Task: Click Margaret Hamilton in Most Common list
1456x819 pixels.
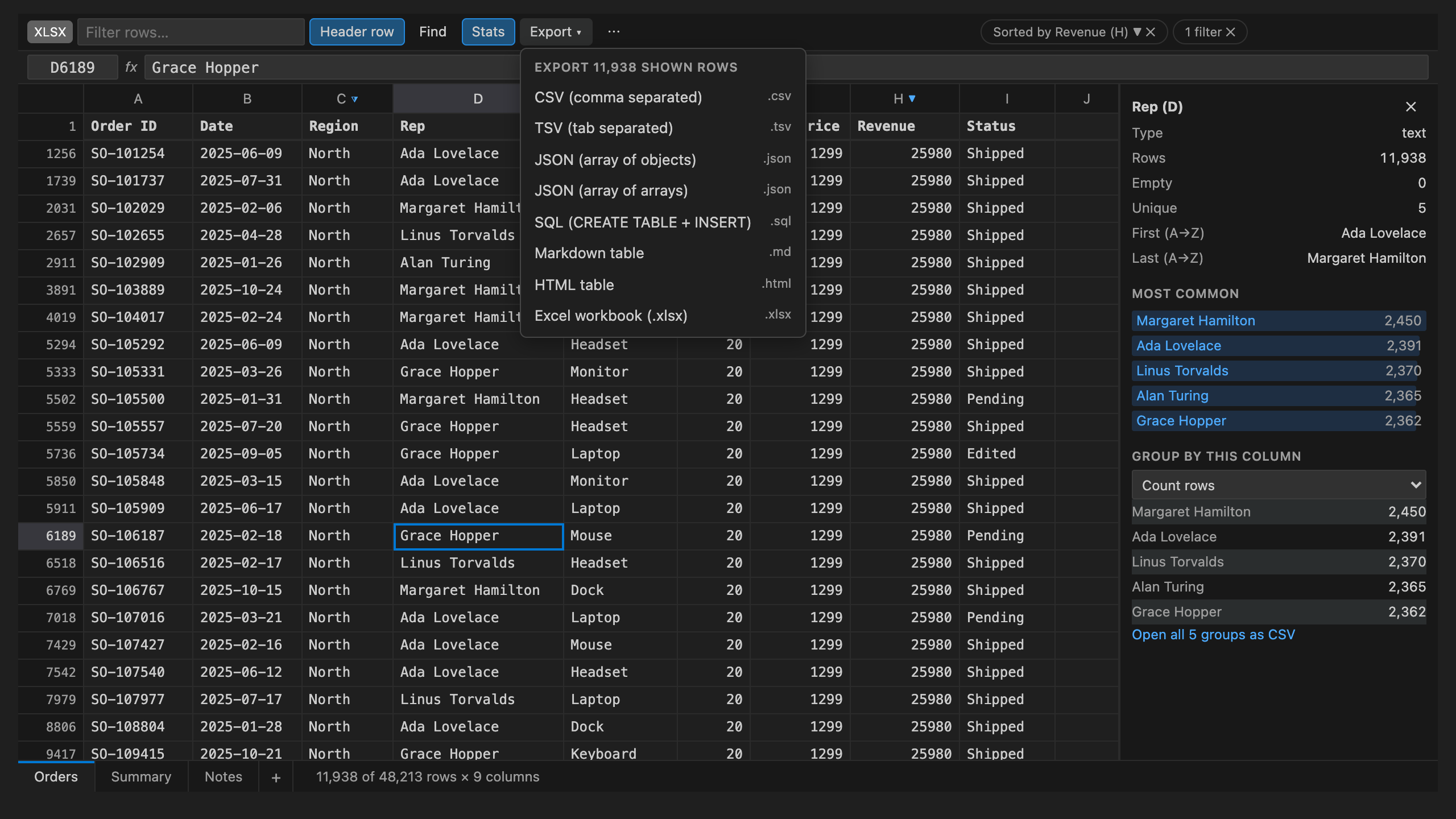Action: (x=1279, y=321)
